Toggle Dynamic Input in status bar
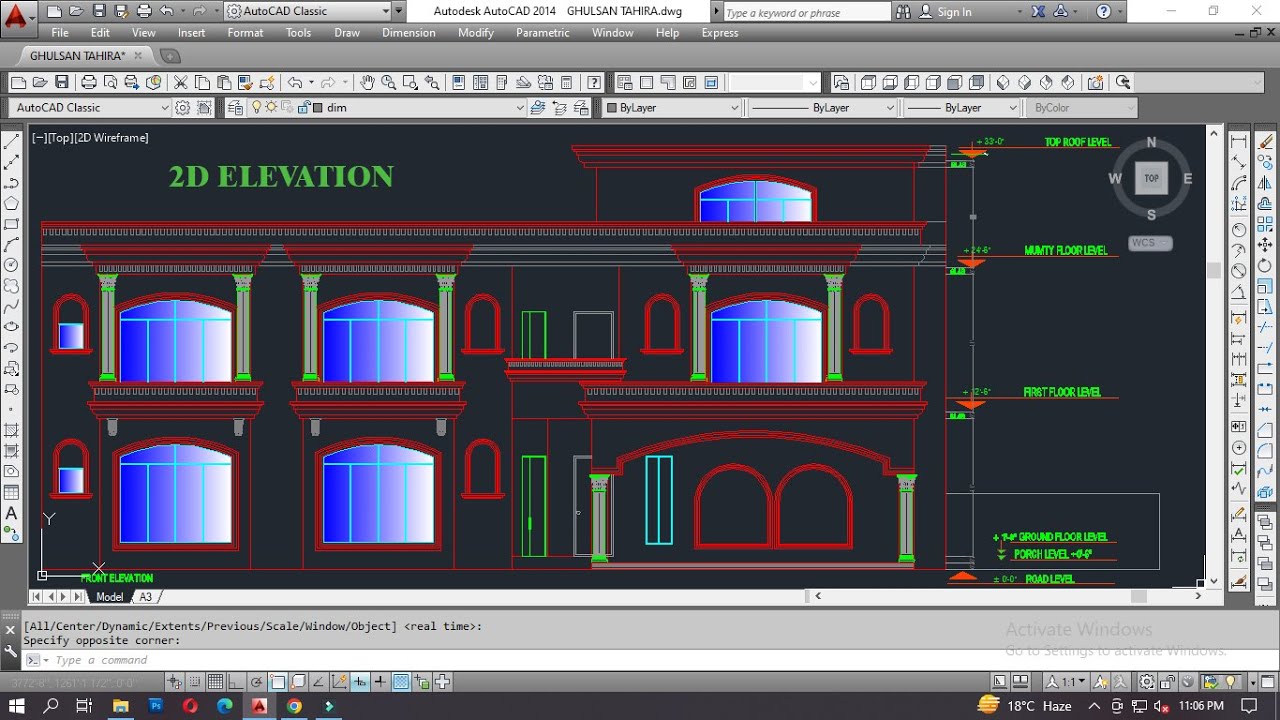 360,682
